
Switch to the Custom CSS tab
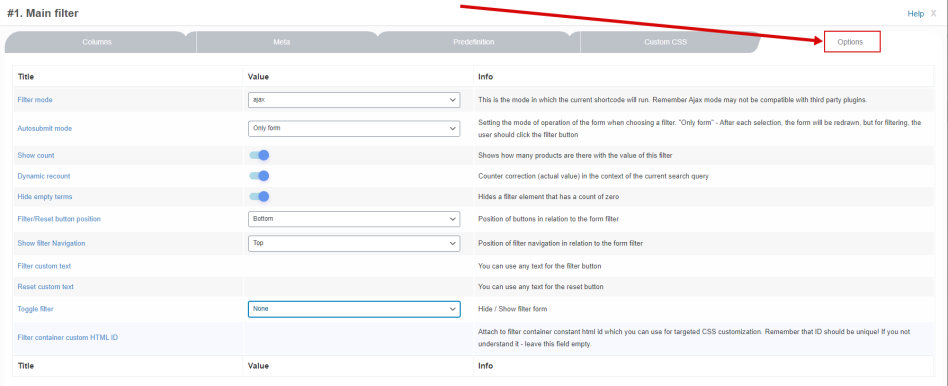coord(665,42)
